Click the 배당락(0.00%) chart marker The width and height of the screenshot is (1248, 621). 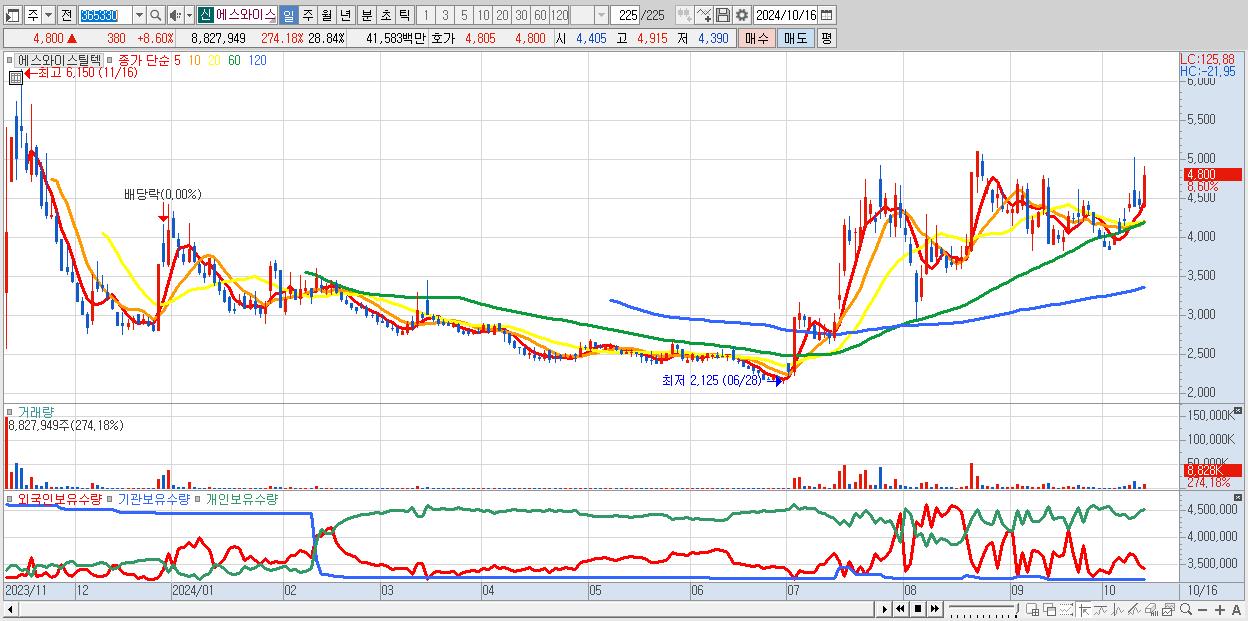tap(162, 194)
